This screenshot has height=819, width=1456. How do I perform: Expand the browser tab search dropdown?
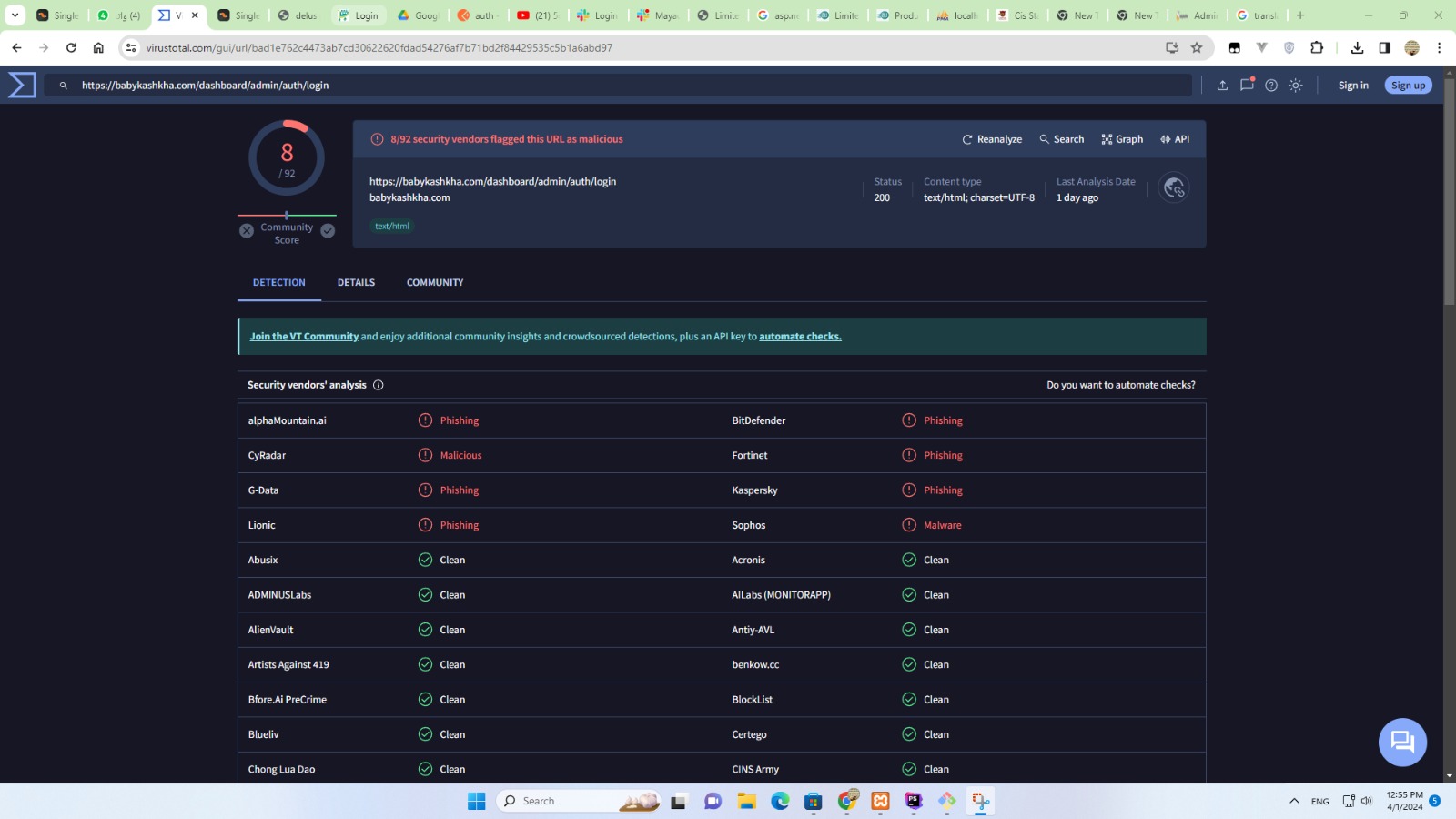pyautogui.click(x=15, y=15)
